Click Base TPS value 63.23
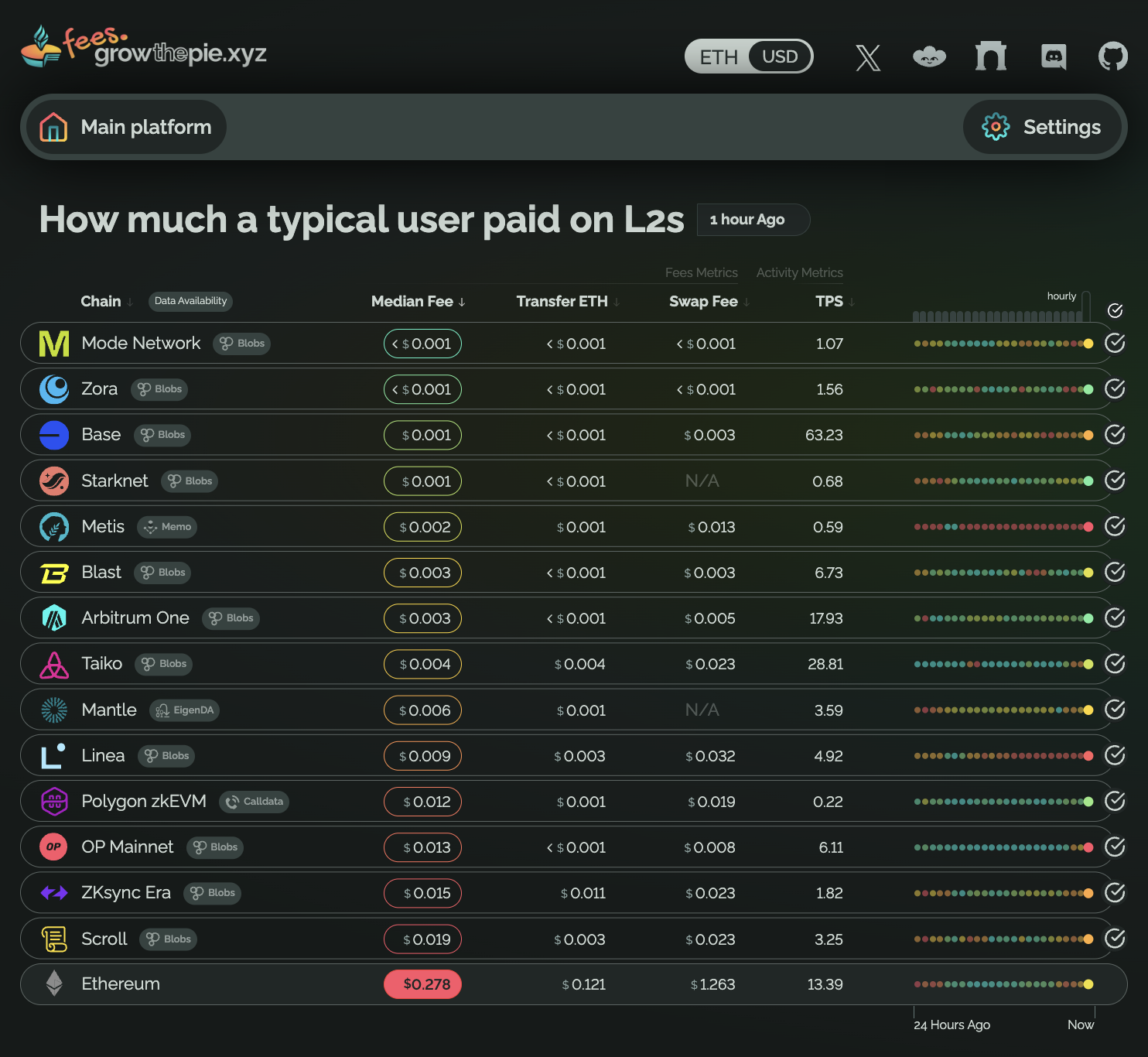 coord(824,435)
